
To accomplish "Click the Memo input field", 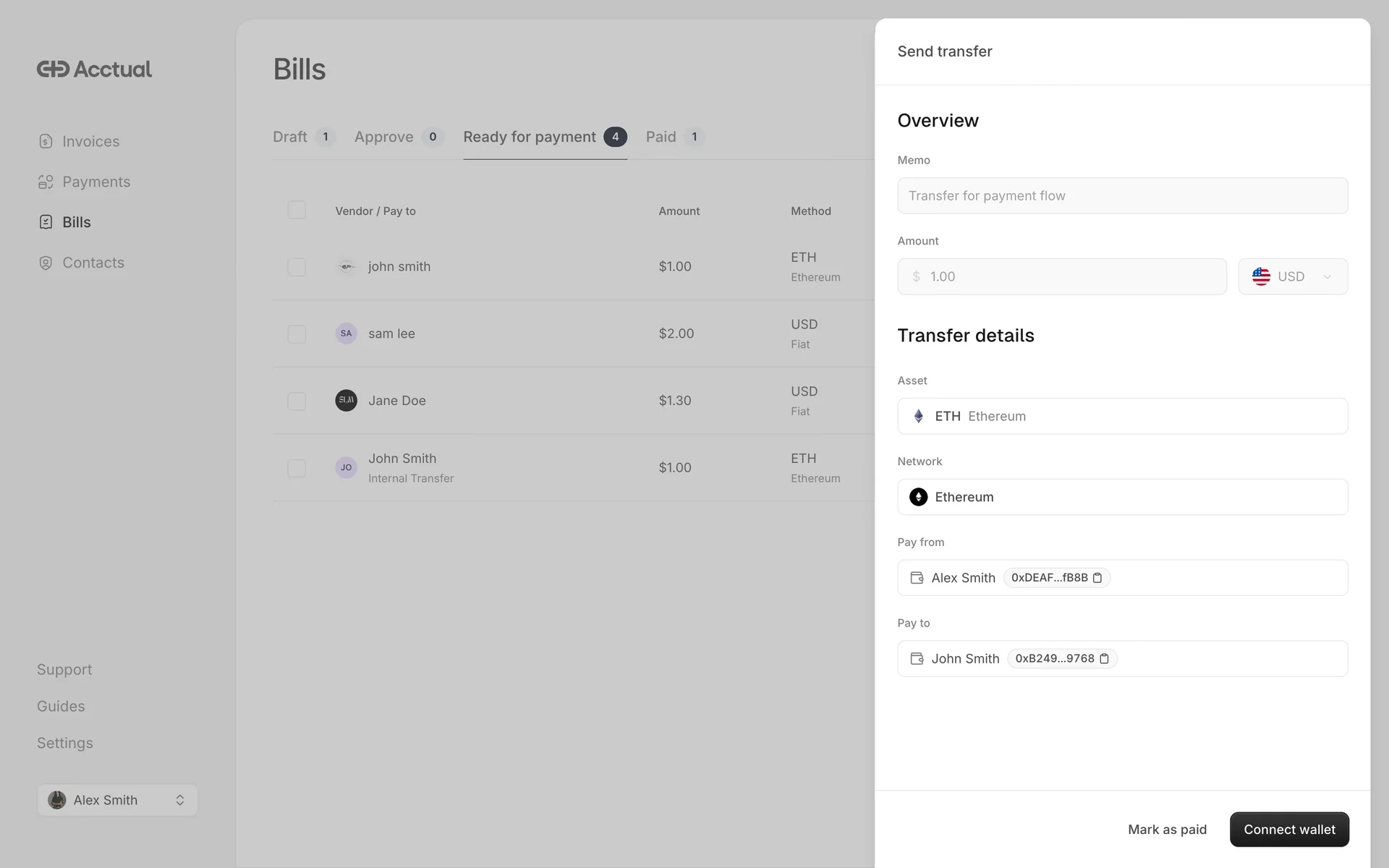I will (x=1122, y=196).
